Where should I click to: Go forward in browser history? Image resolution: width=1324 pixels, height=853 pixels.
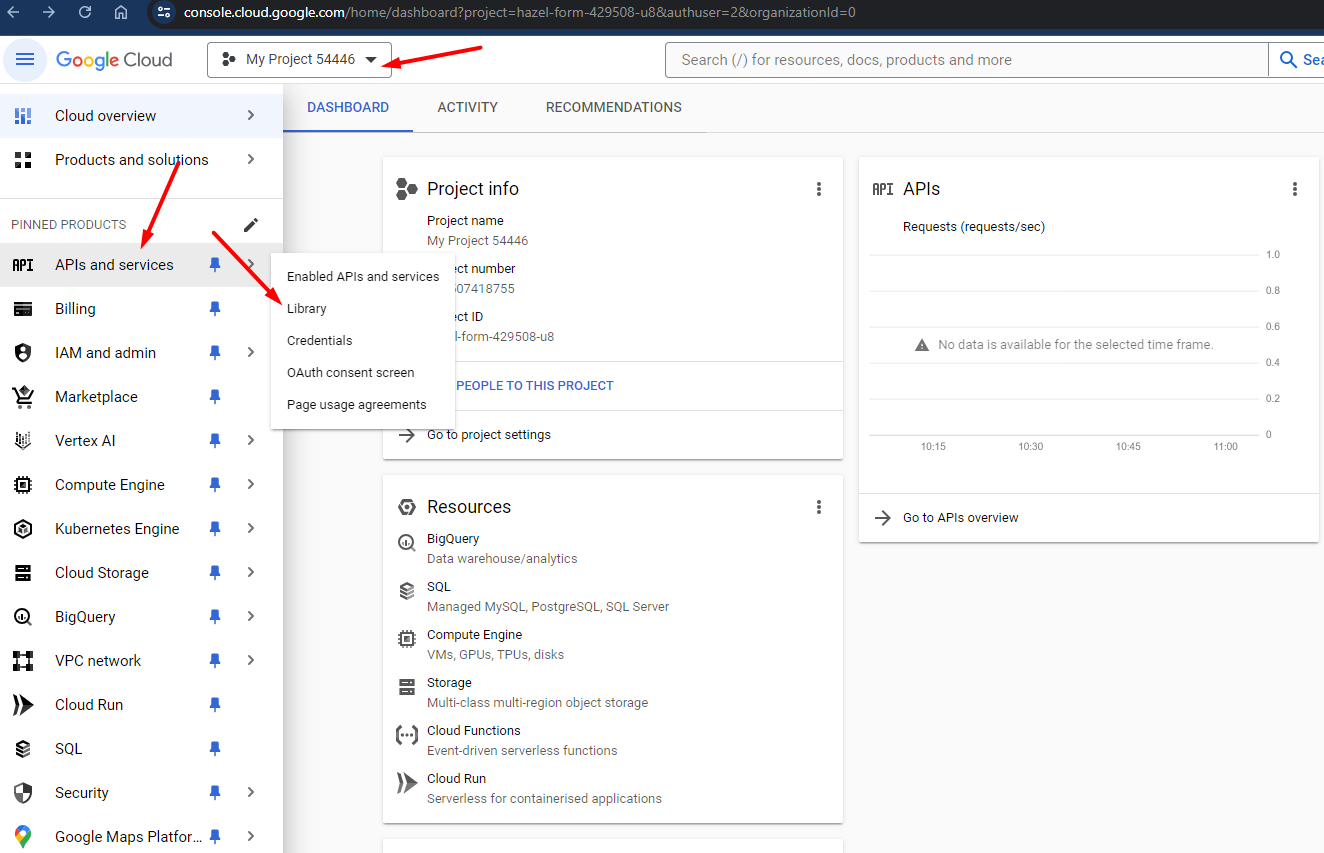pyautogui.click(x=51, y=12)
